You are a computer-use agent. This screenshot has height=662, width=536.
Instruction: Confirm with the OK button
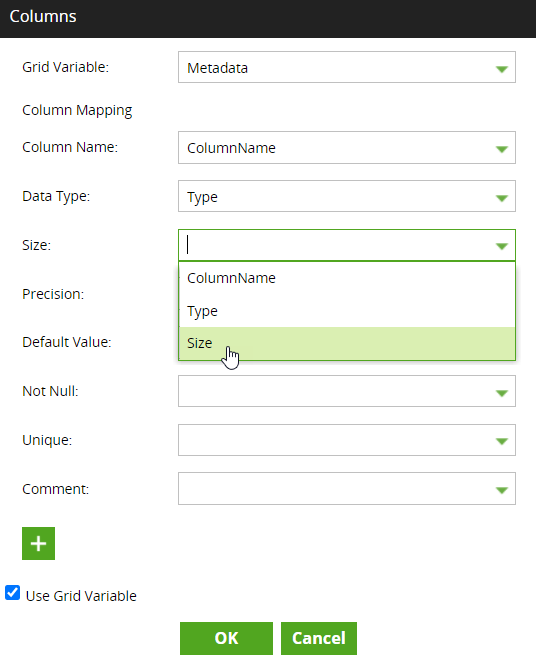226,638
